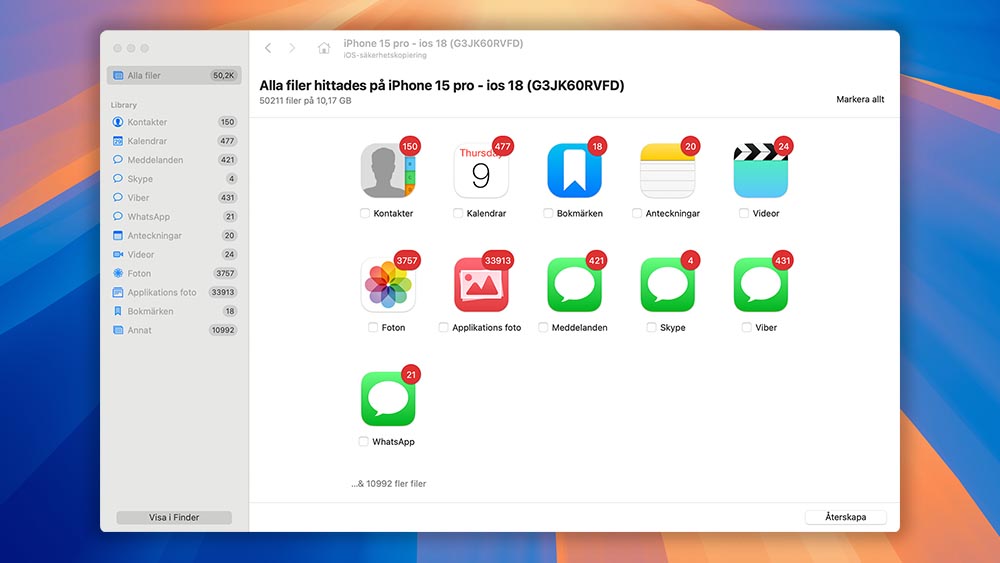Click the WhatsApp sidebar speech bubble icon
The width and height of the screenshot is (1000, 563).
click(x=117, y=216)
